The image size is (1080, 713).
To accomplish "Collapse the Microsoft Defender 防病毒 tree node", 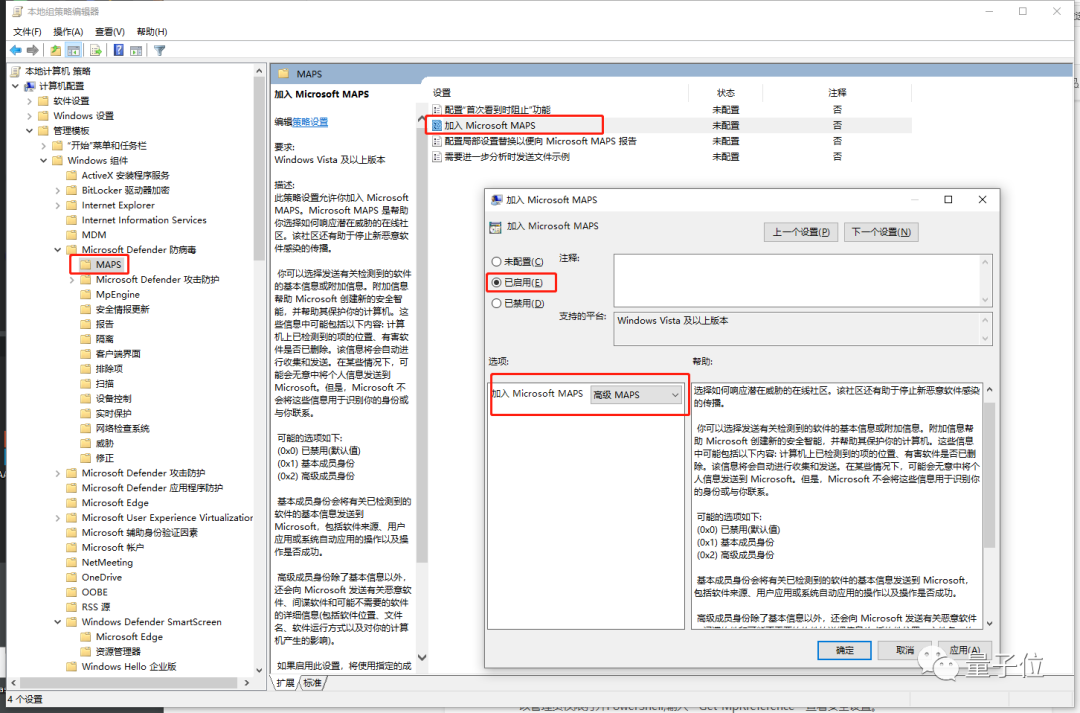I will click(x=58, y=250).
